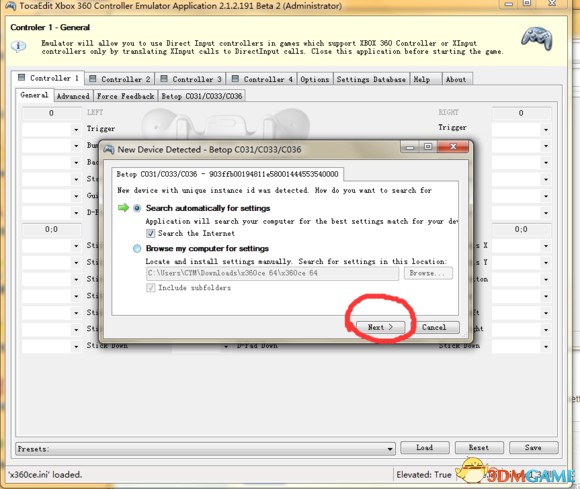This screenshot has width=580, height=489.
Task: Click the green arrow beside Search automatically
Action: 123,208
